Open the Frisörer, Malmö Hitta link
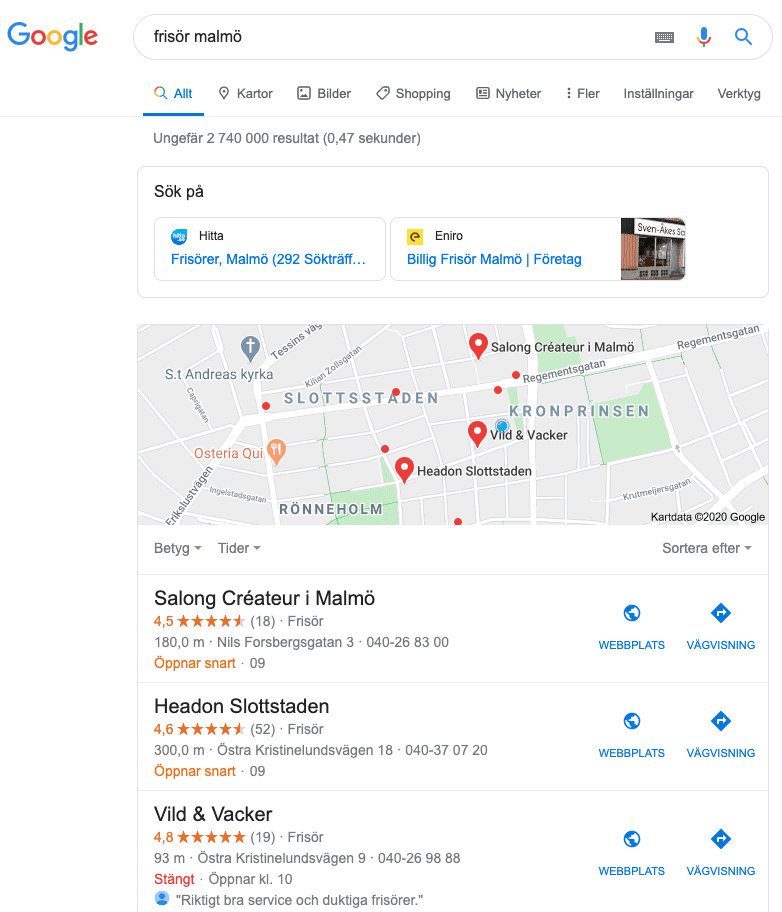The image size is (782, 912). coord(268,259)
